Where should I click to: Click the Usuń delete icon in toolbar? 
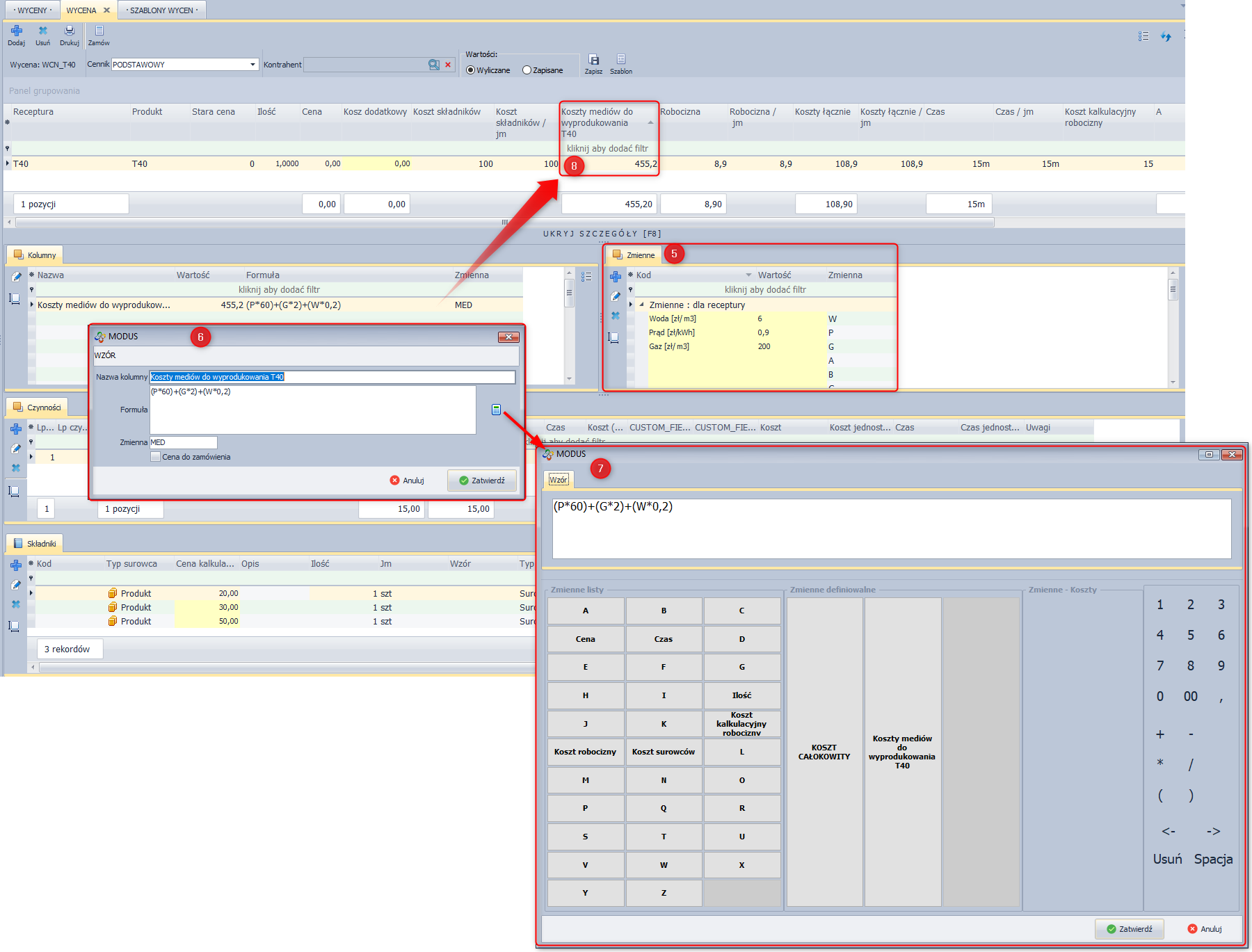pos(43,31)
